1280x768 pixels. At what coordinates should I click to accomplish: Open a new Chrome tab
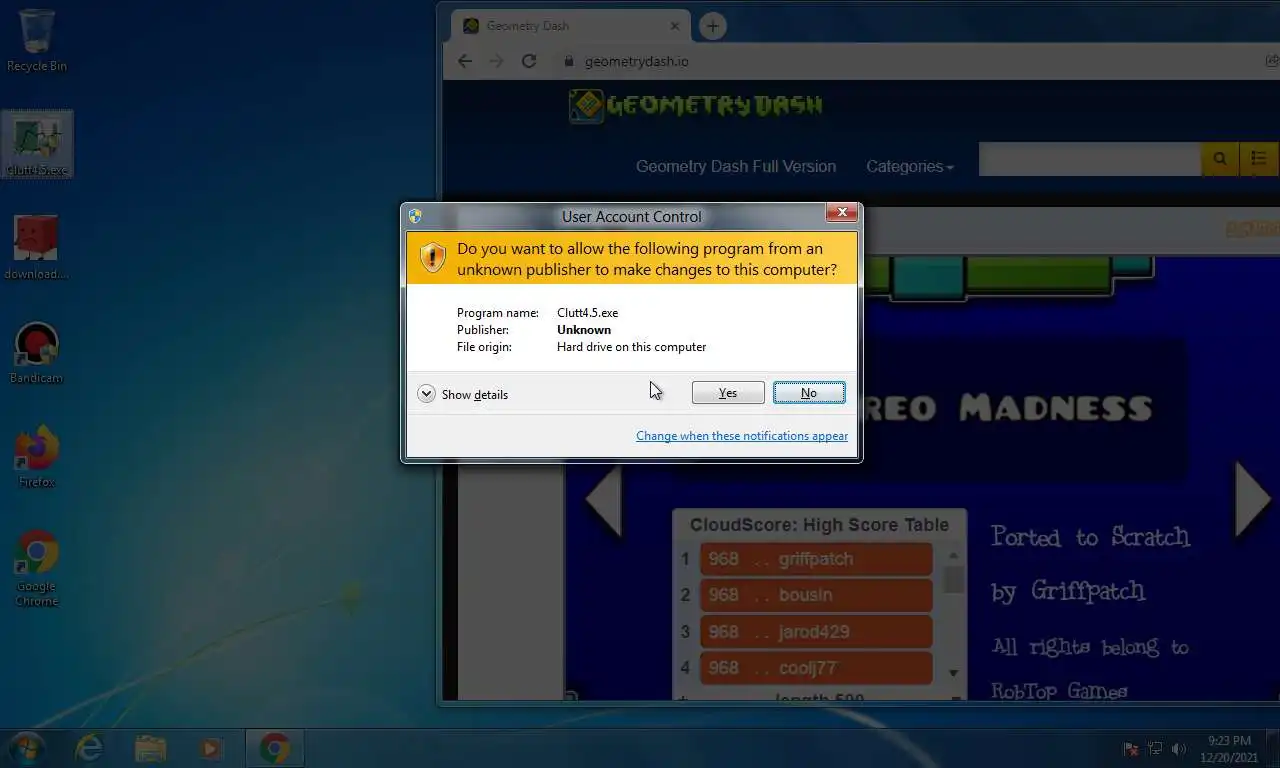(712, 26)
